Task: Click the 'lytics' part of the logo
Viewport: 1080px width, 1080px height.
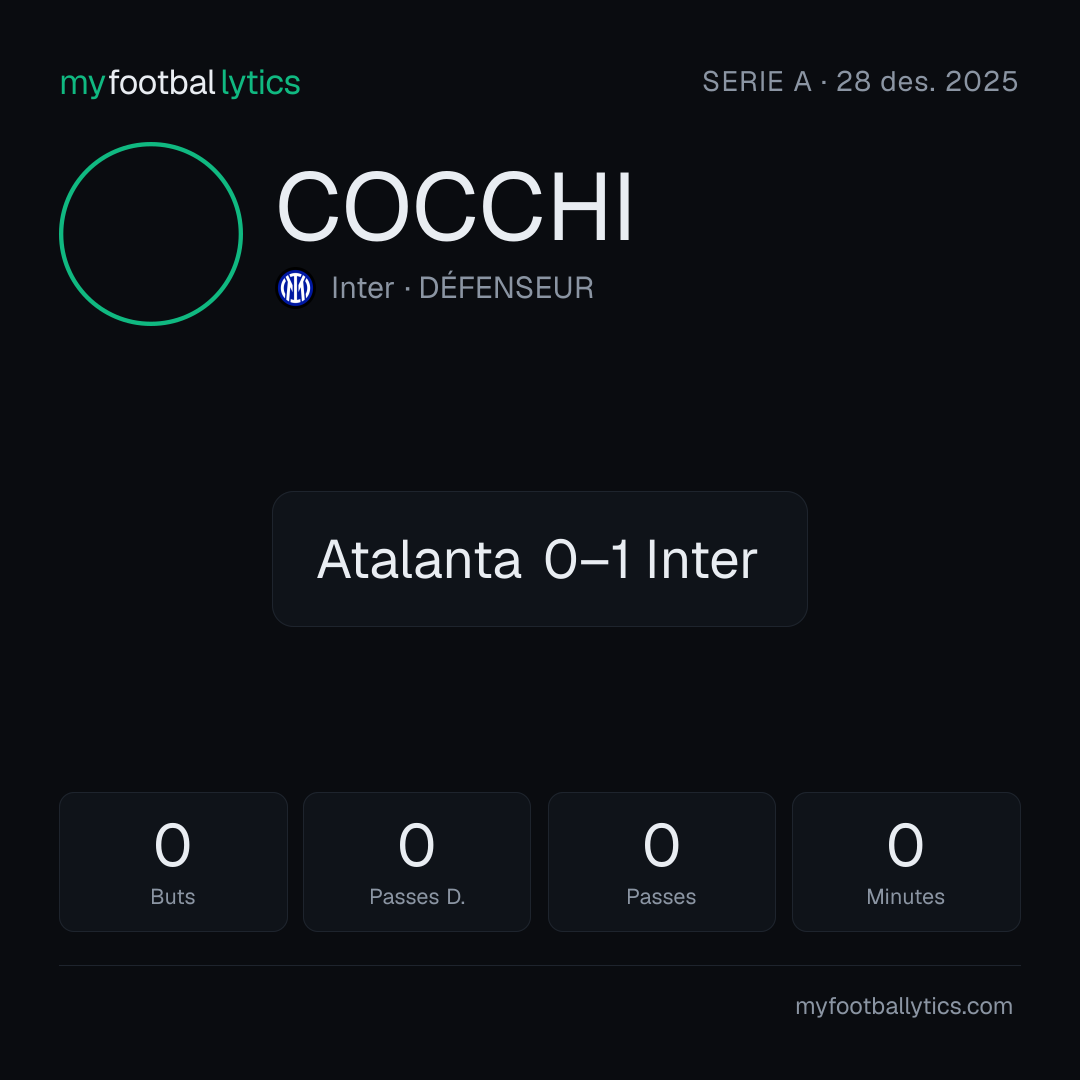Action: tap(260, 83)
